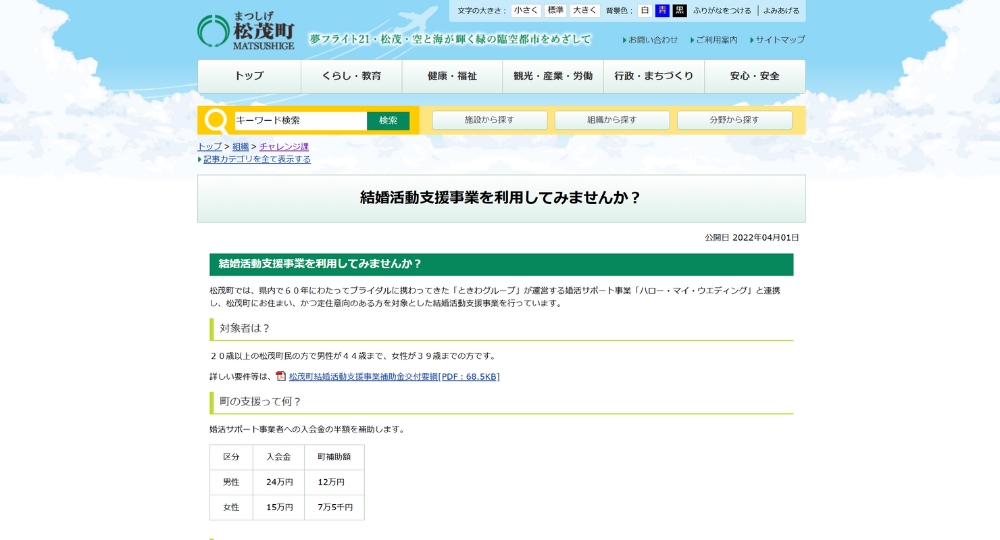Image resolution: width=1000 pixels, height=540 pixels.
Task: Click the PDF icon beside the subsidy guidelines
Action: (281, 376)
